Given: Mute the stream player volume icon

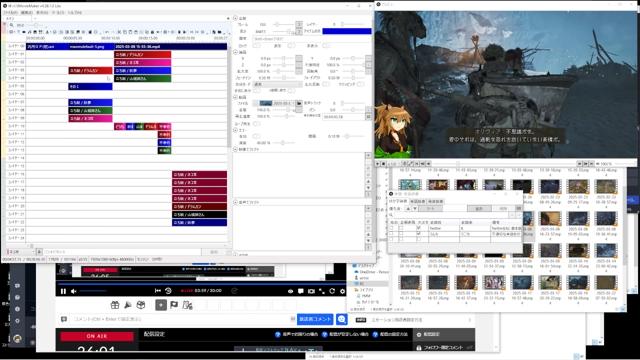Looking at the screenshot, I should [74, 291].
